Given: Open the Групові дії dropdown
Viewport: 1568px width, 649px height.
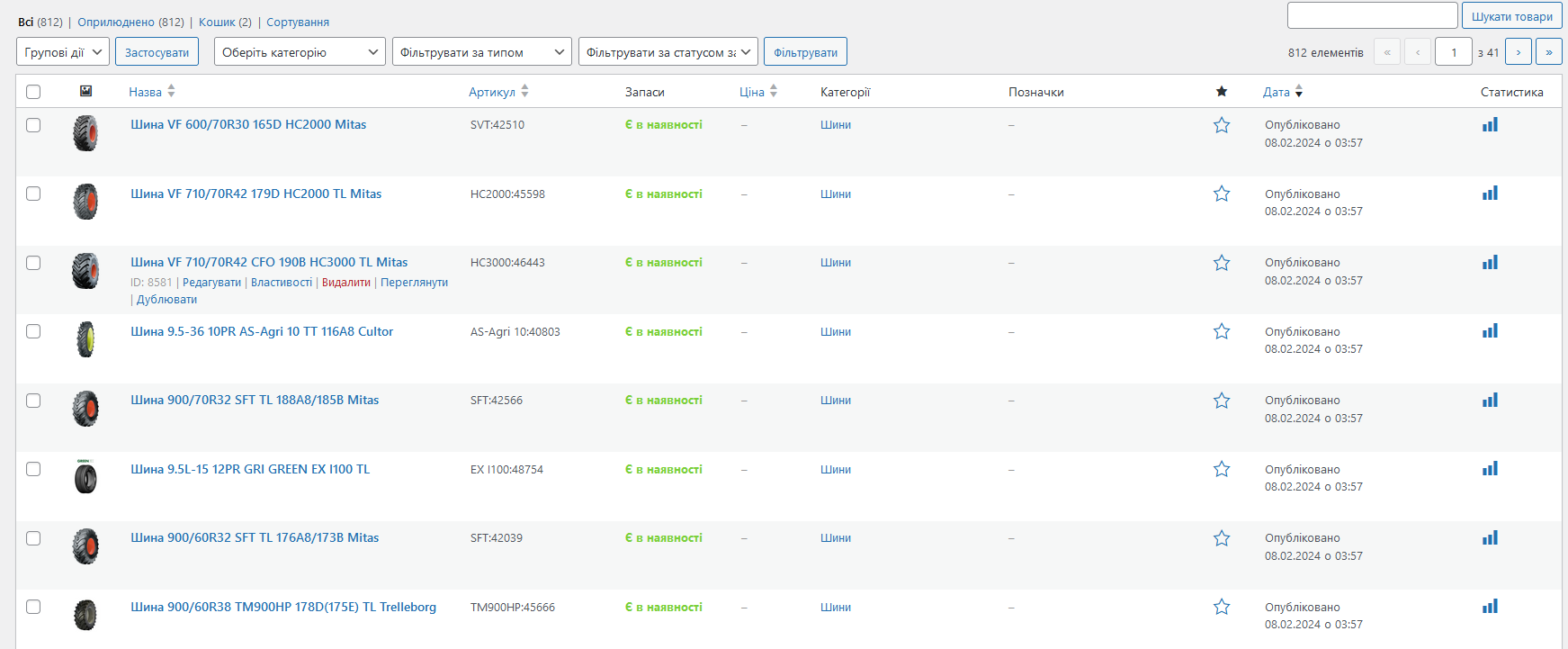Looking at the screenshot, I should tap(63, 52).
